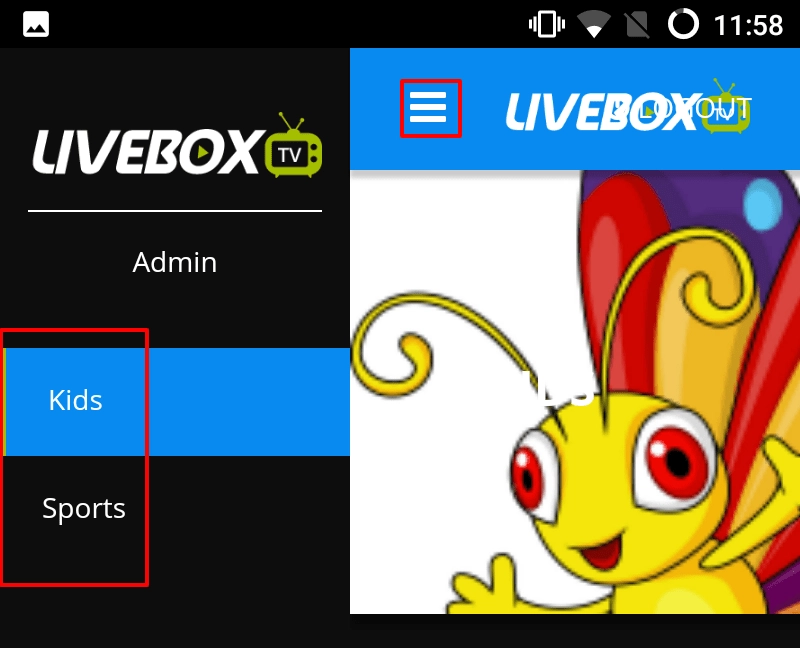Tap the circular battery indicator icon

point(683,24)
